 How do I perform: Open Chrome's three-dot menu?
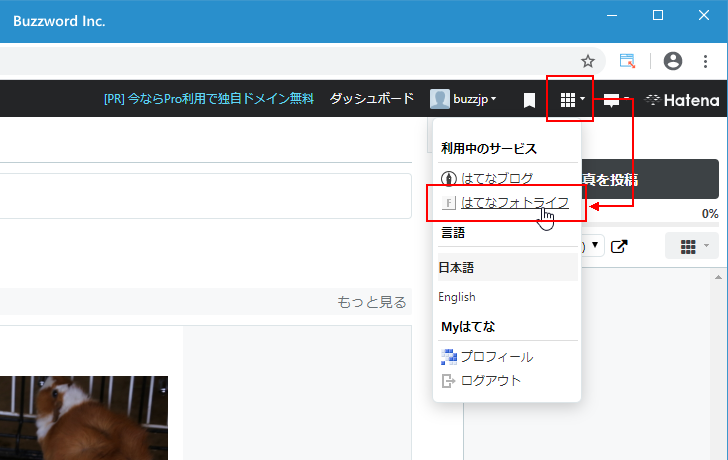point(705,61)
